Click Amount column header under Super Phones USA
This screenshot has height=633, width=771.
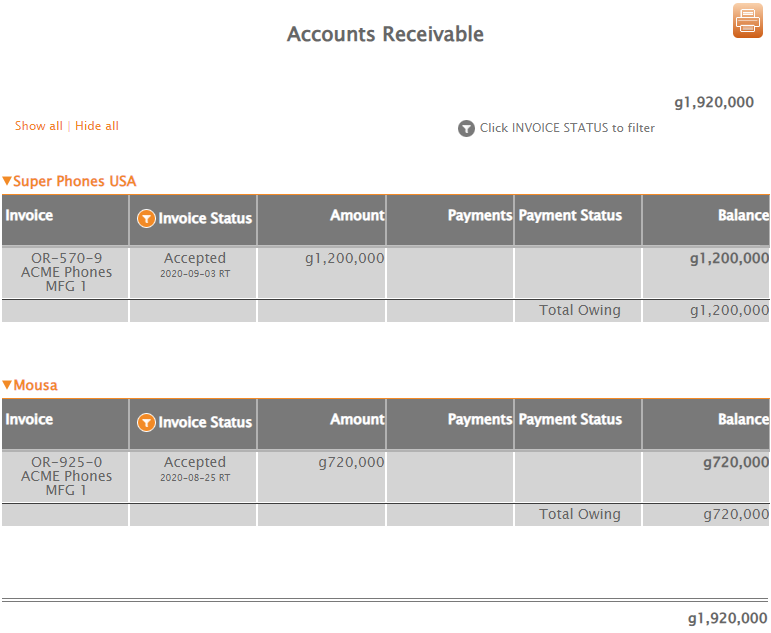point(357,215)
